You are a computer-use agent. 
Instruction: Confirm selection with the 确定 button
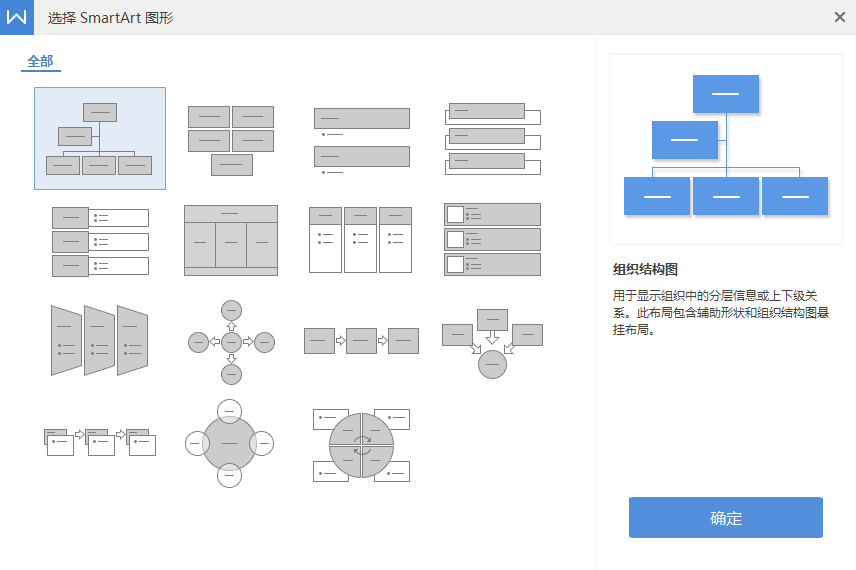pyautogui.click(x=726, y=518)
